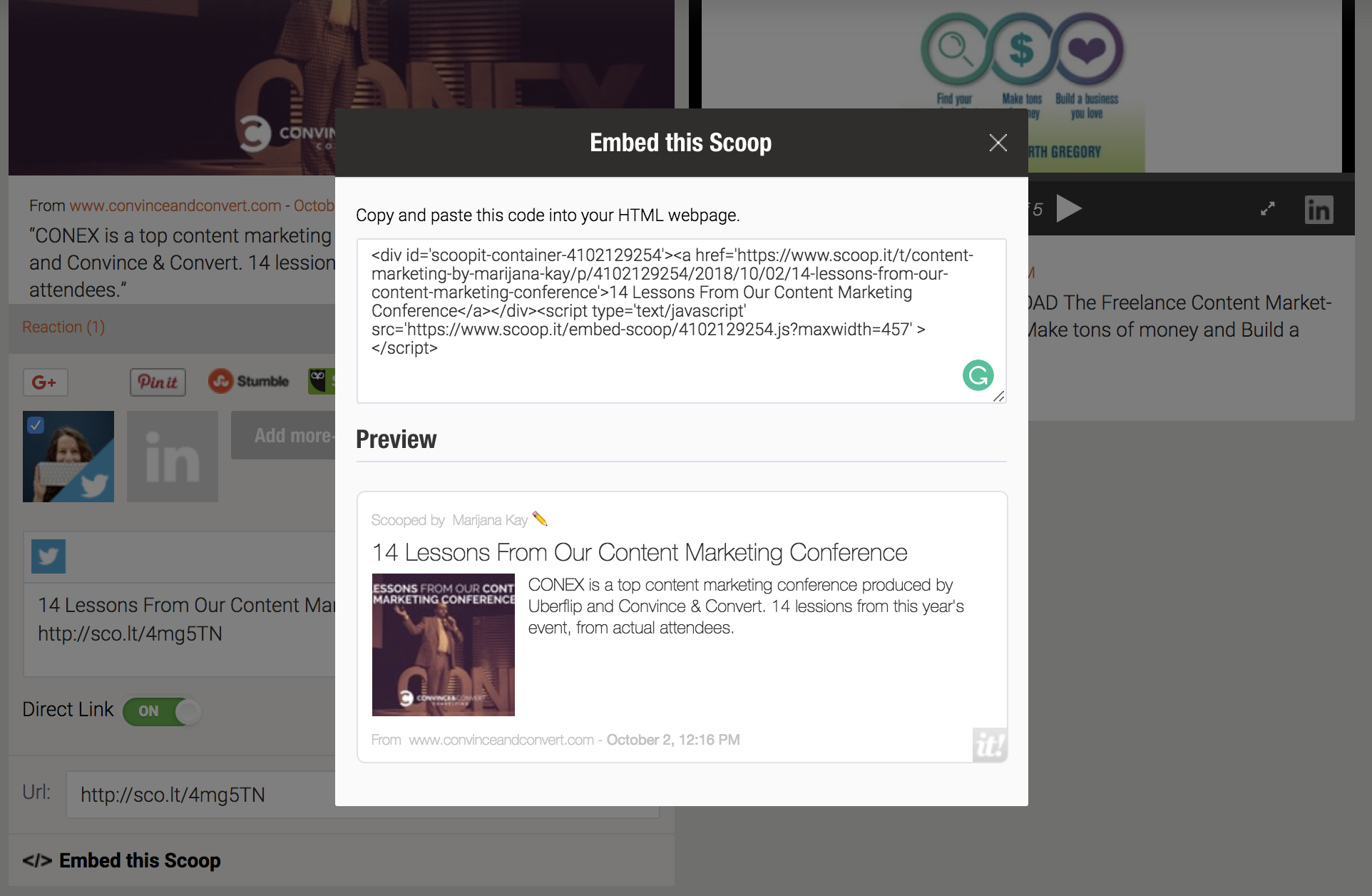Click the dollar sign circle in the slide image
1372x896 pixels.
tap(1022, 49)
